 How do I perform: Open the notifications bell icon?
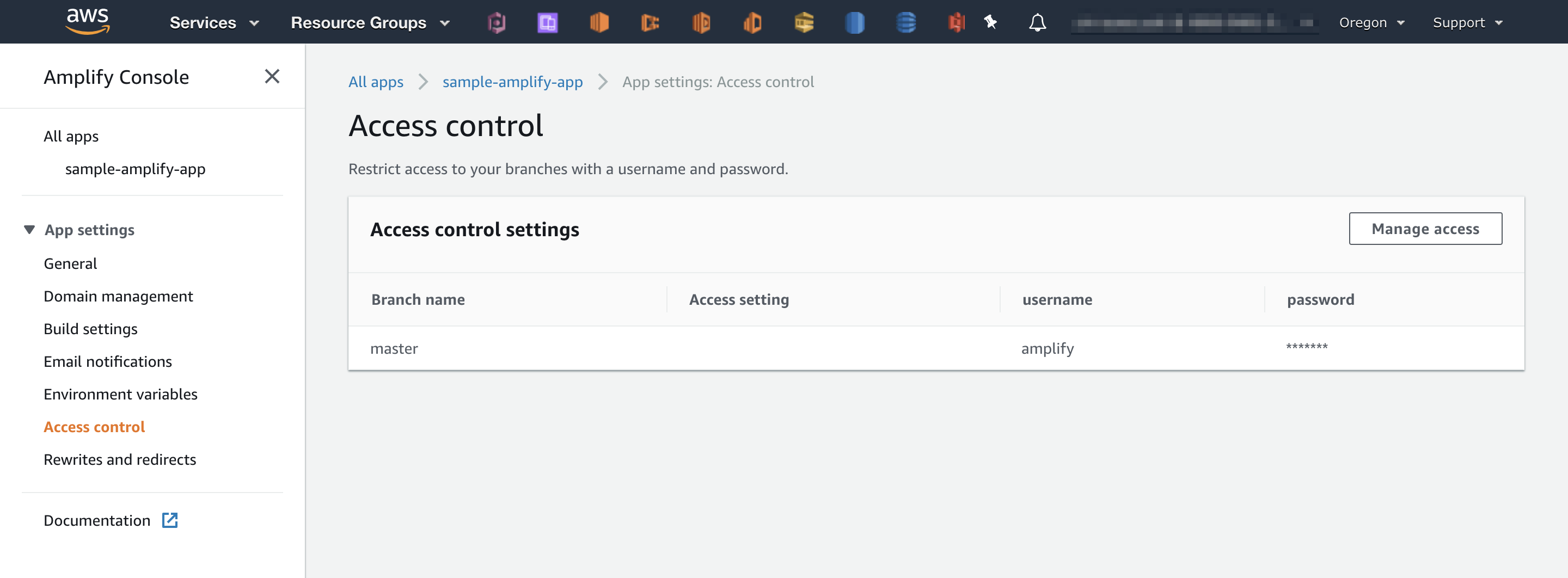click(x=1038, y=22)
